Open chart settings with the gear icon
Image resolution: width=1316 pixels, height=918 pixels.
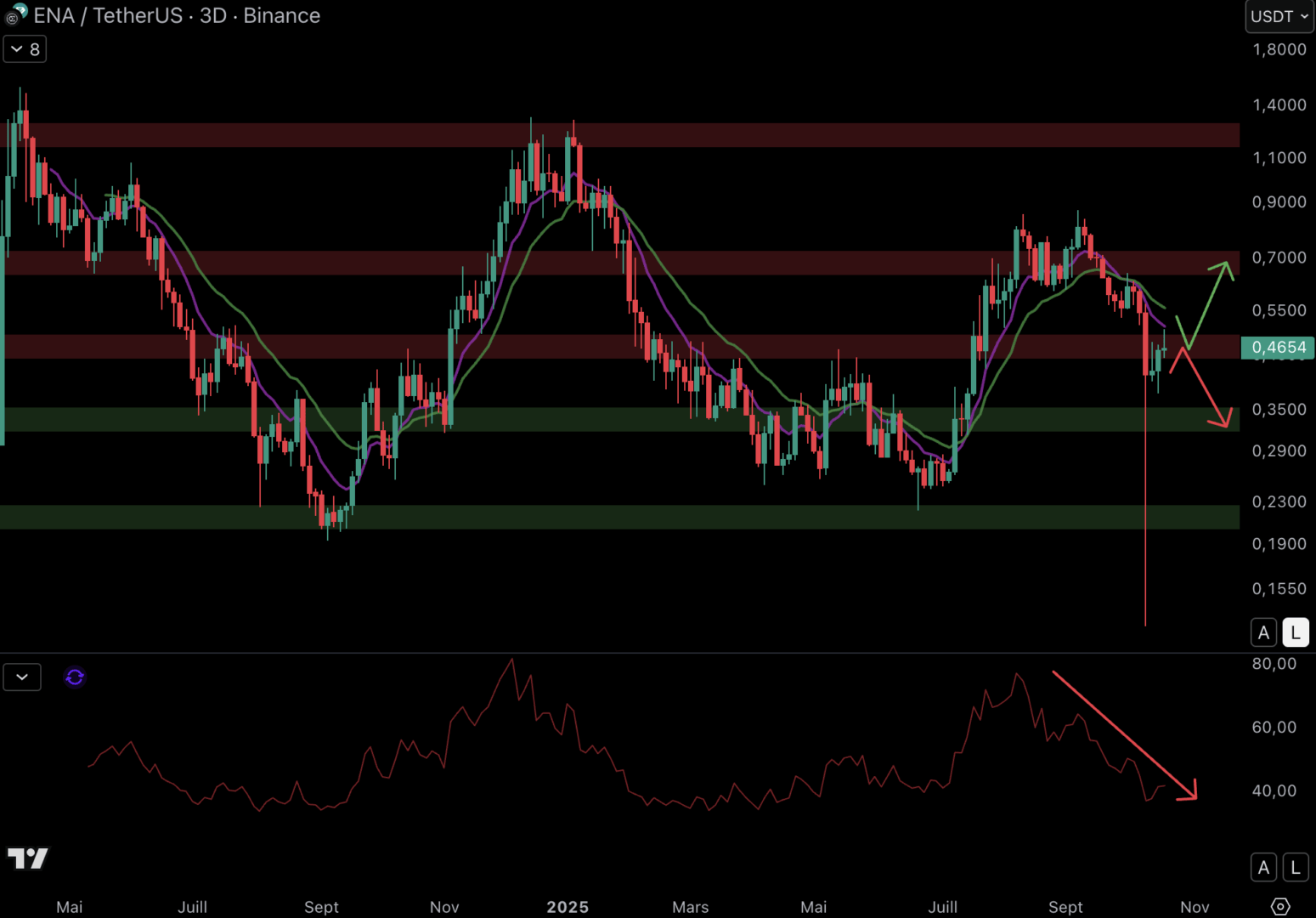click(x=1279, y=907)
